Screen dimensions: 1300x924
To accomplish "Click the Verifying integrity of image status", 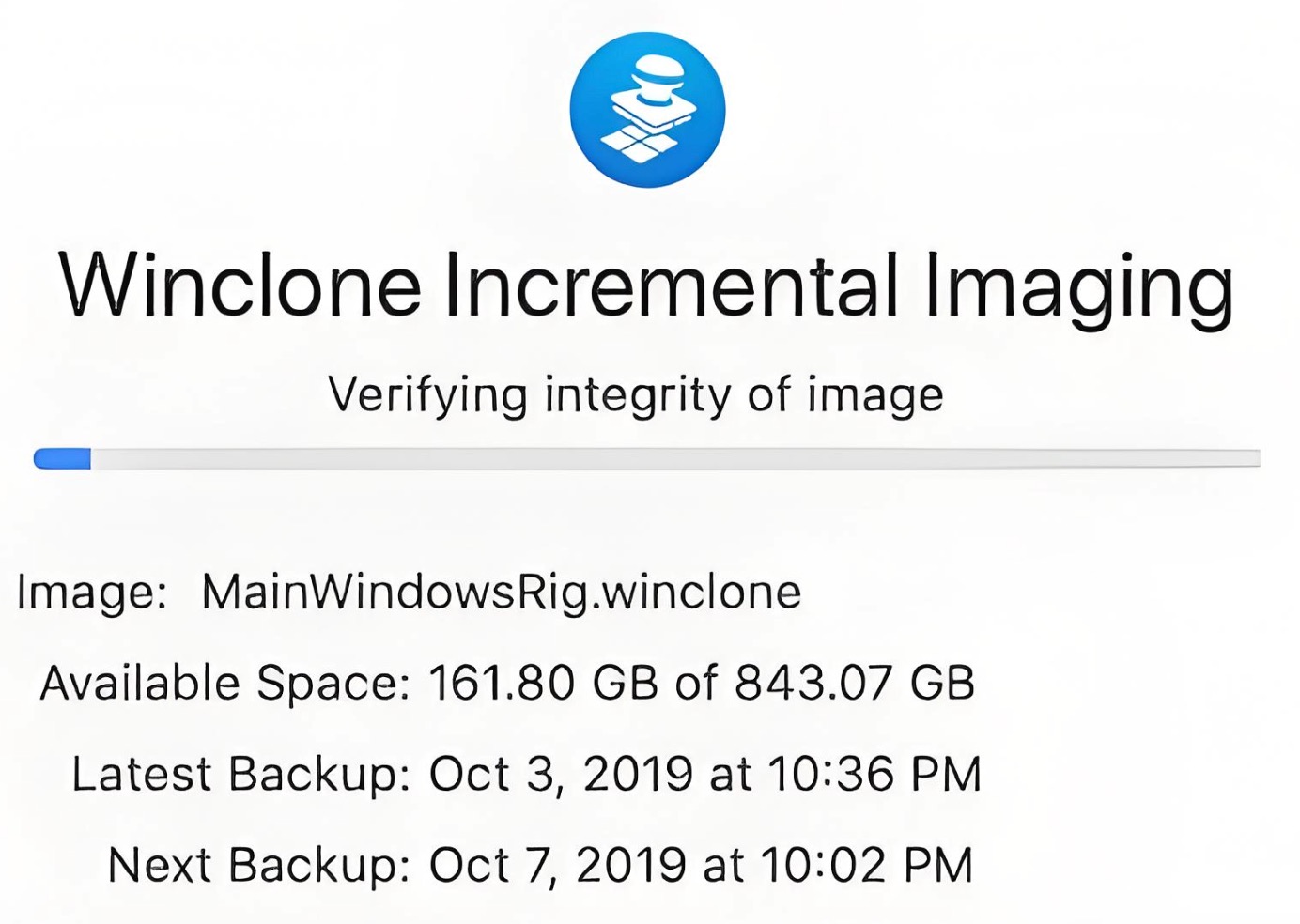I will [x=636, y=395].
